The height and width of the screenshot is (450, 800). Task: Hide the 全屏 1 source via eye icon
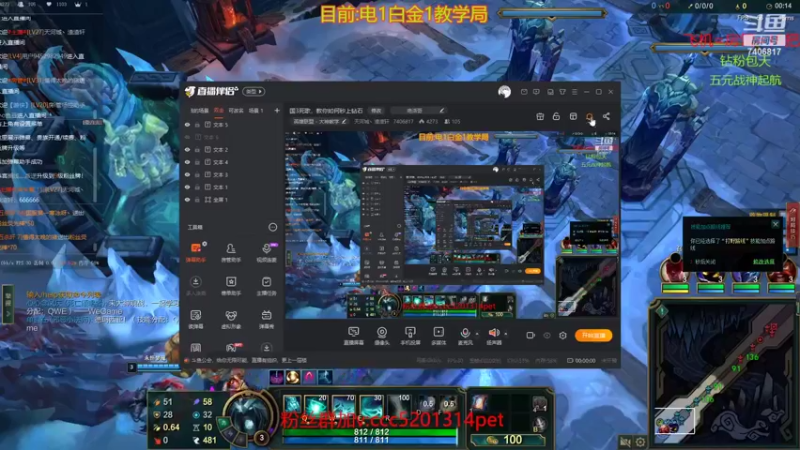[x=187, y=199]
